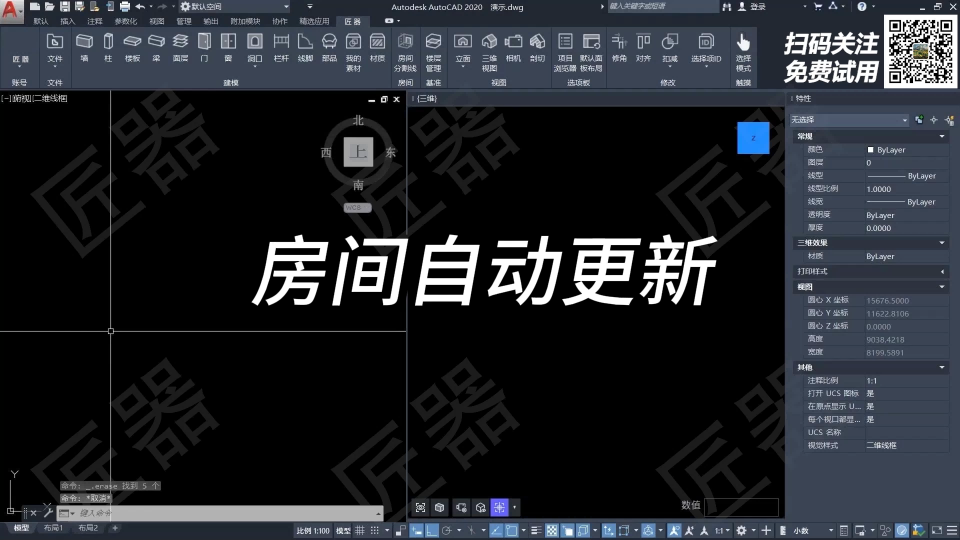Screen dimensions: 960x540
Task: Click the Undo arrow in quick access toolbar
Action: pos(140,7)
